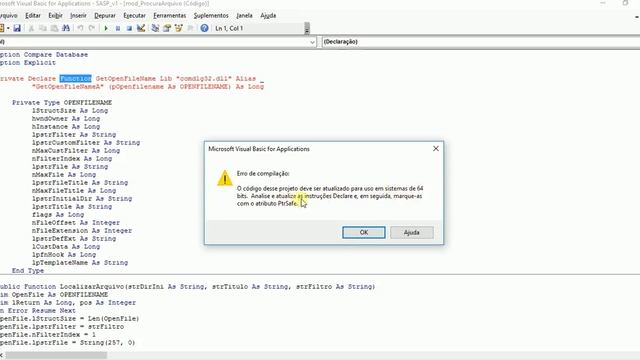Click the line 'lpstrFilter As String'
This screenshot has height=360, width=640.
pos(74,135)
